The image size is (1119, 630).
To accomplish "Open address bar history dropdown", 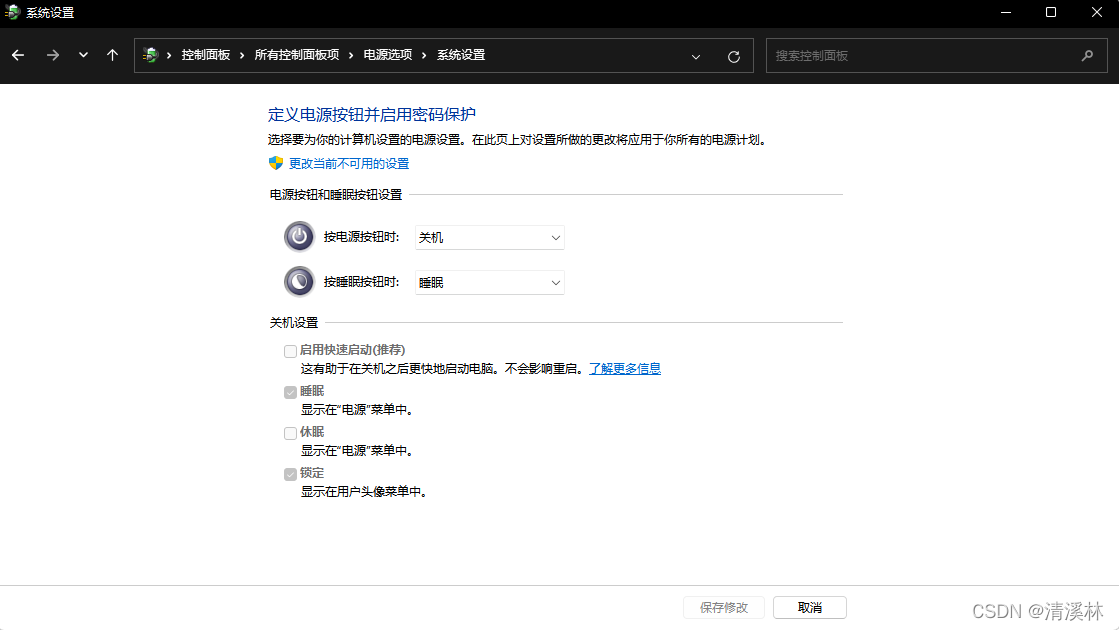I will pos(696,56).
